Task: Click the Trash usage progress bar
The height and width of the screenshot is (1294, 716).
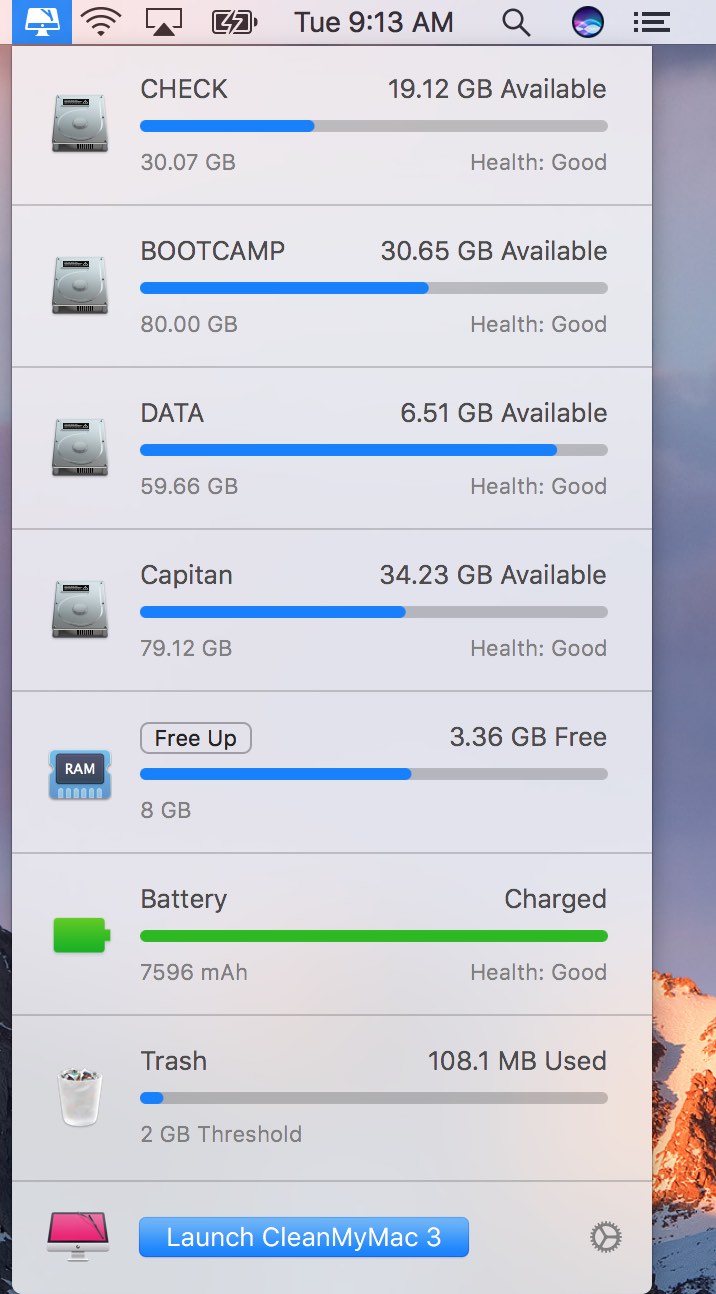Action: click(374, 1098)
